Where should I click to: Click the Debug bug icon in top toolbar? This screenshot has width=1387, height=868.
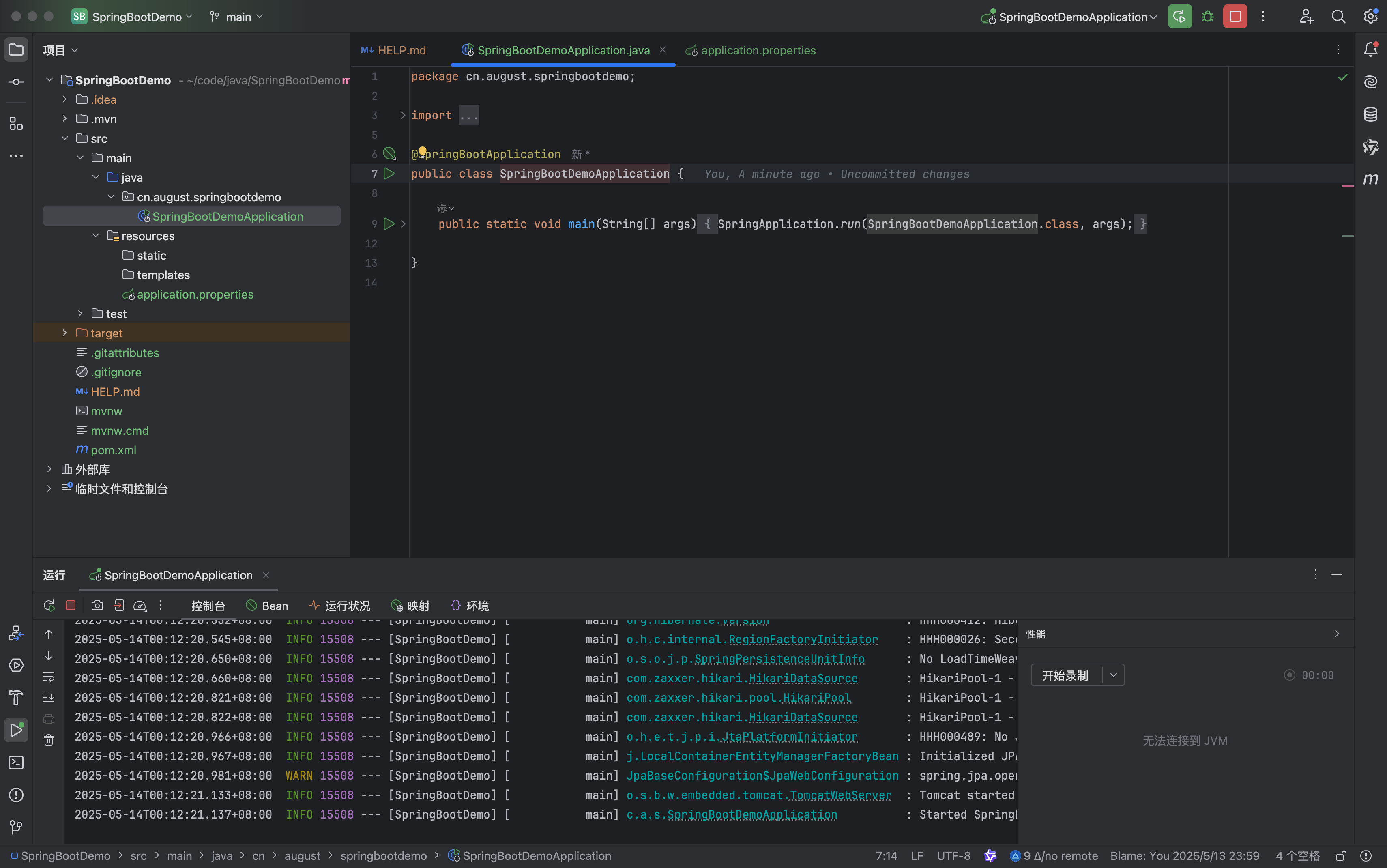pyautogui.click(x=1207, y=17)
